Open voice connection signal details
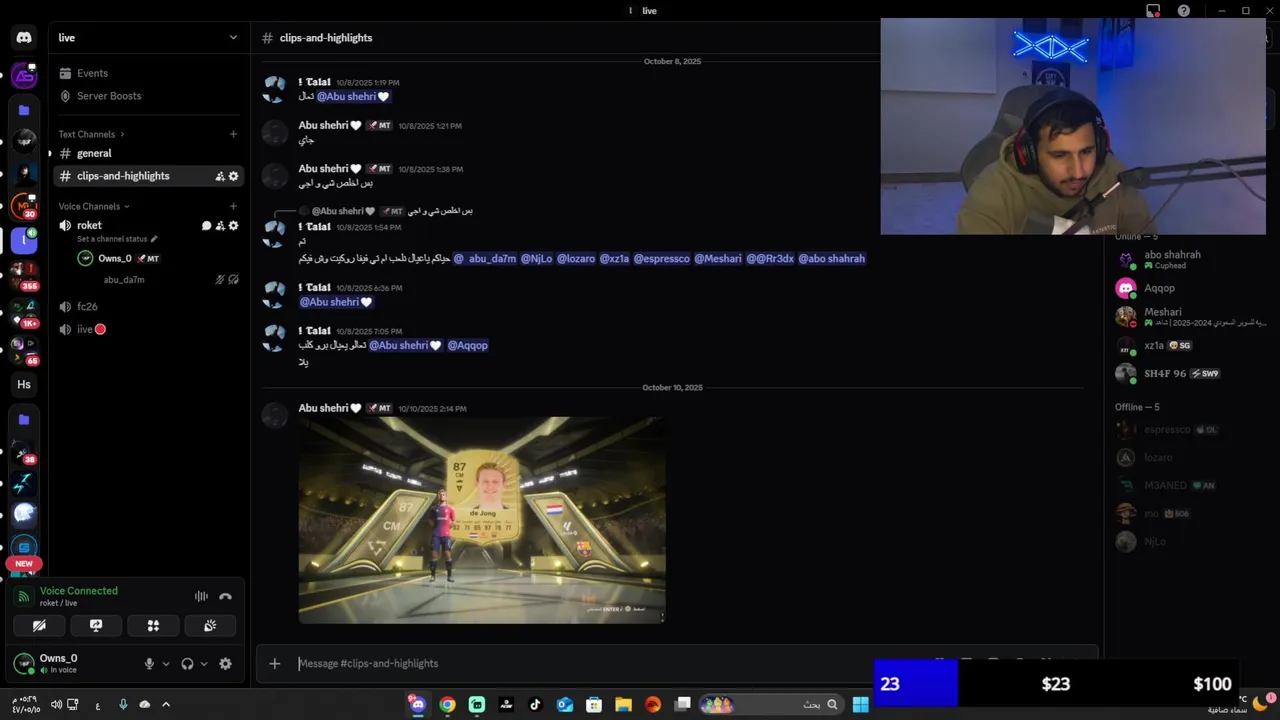The width and height of the screenshot is (1280, 720). click(24, 597)
